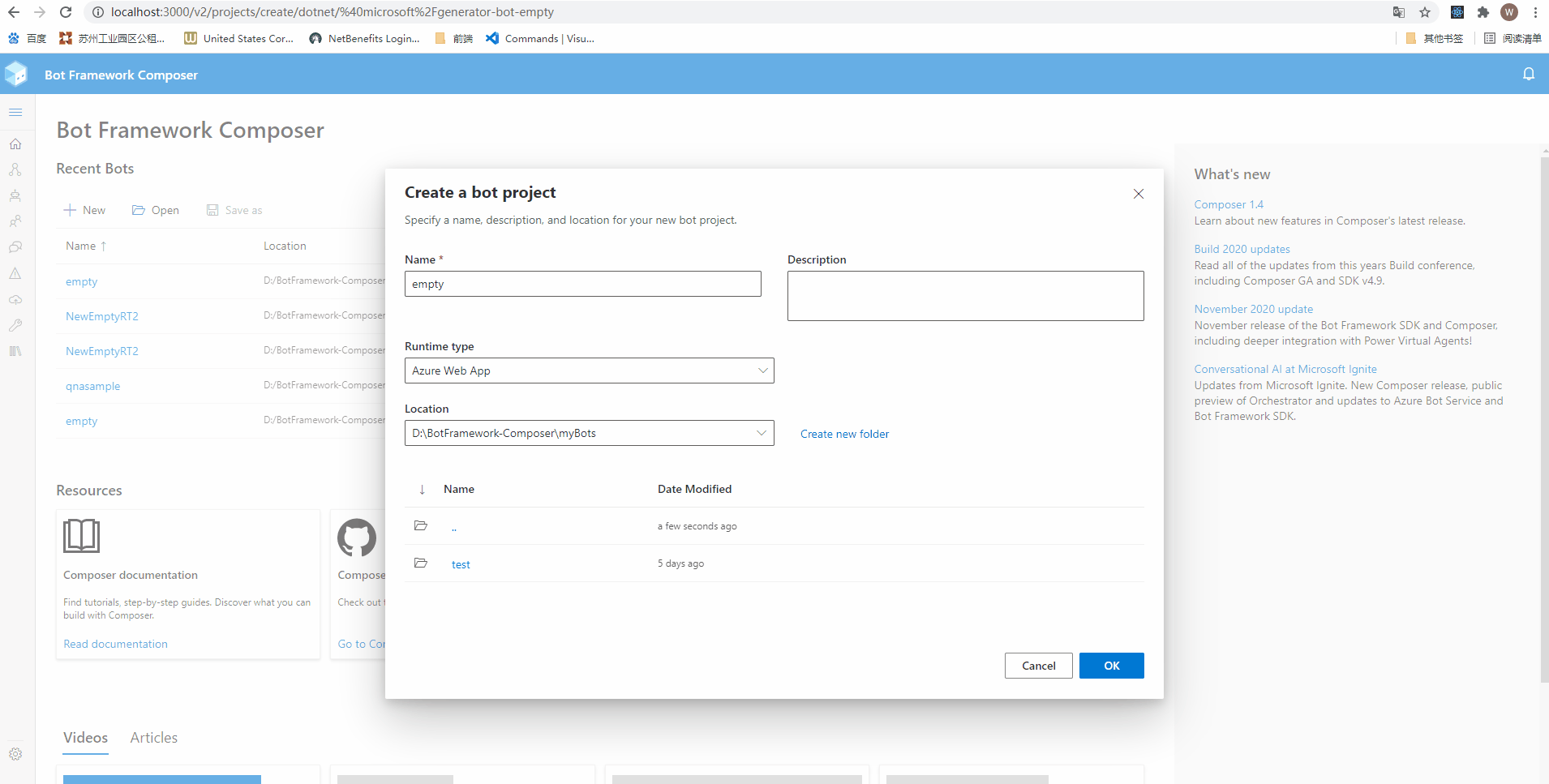
Task: Open QnA knowledge base sidebar icon
Action: pyautogui.click(x=15, y=247)
